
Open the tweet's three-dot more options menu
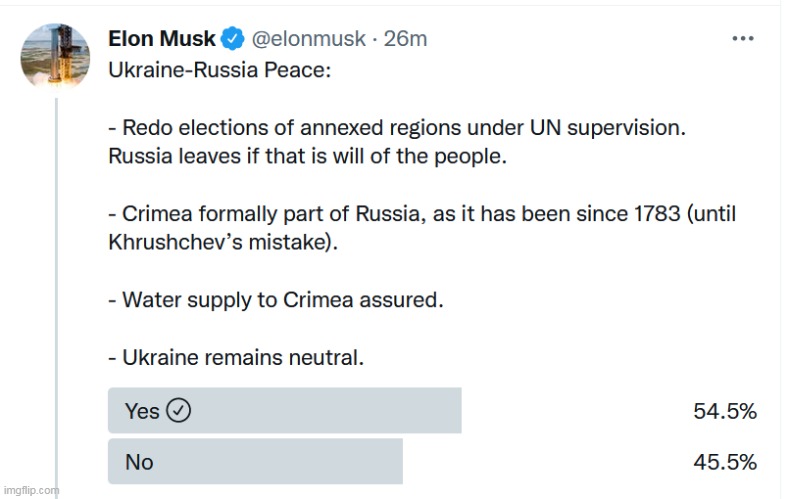(743, 38)
